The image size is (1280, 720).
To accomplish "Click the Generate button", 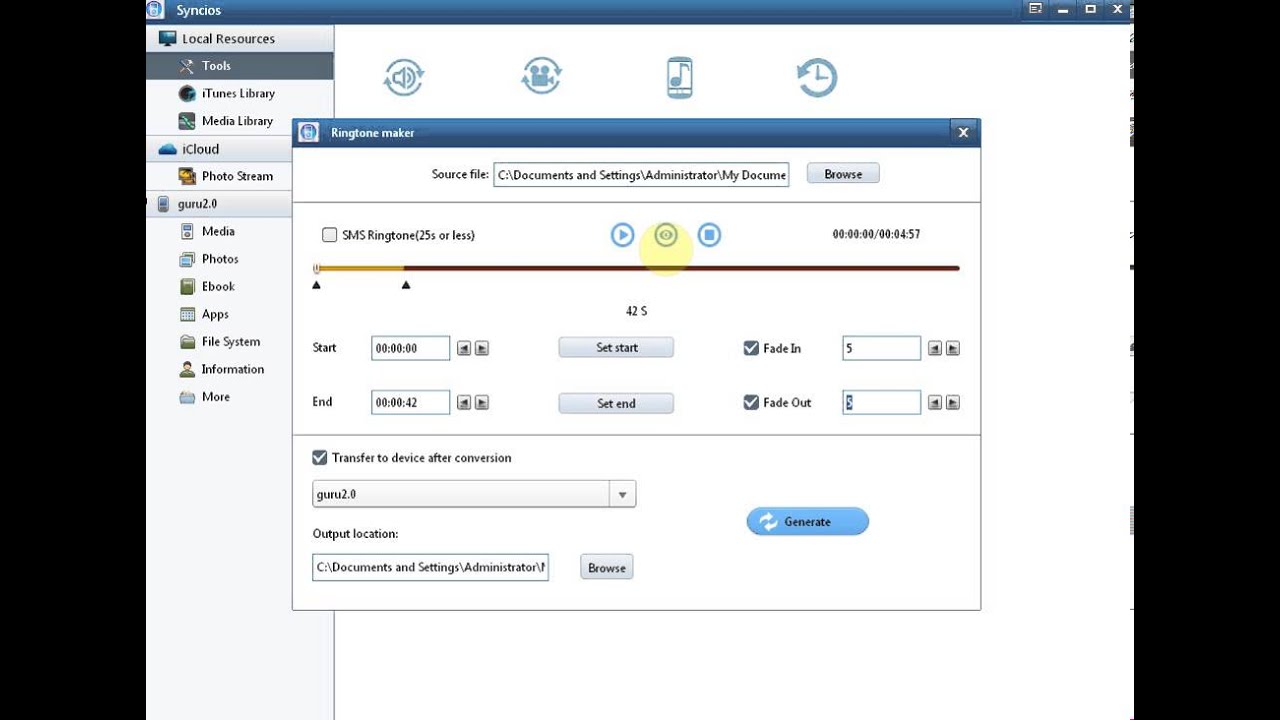I will [808, 521].
